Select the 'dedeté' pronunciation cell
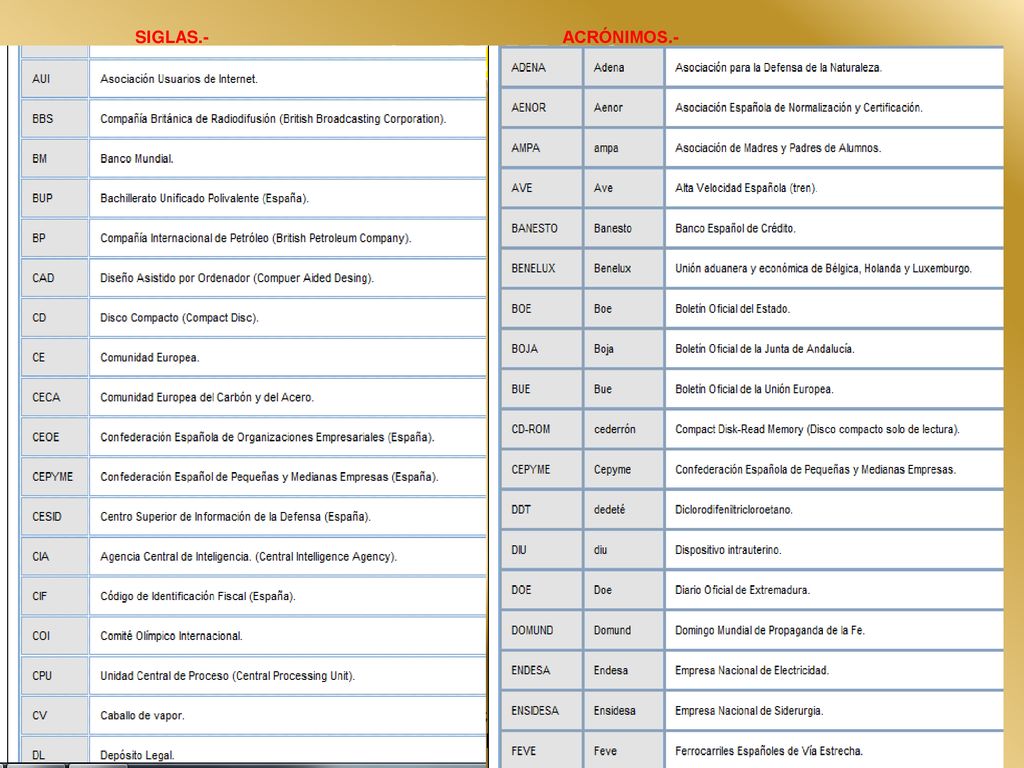 623,510
